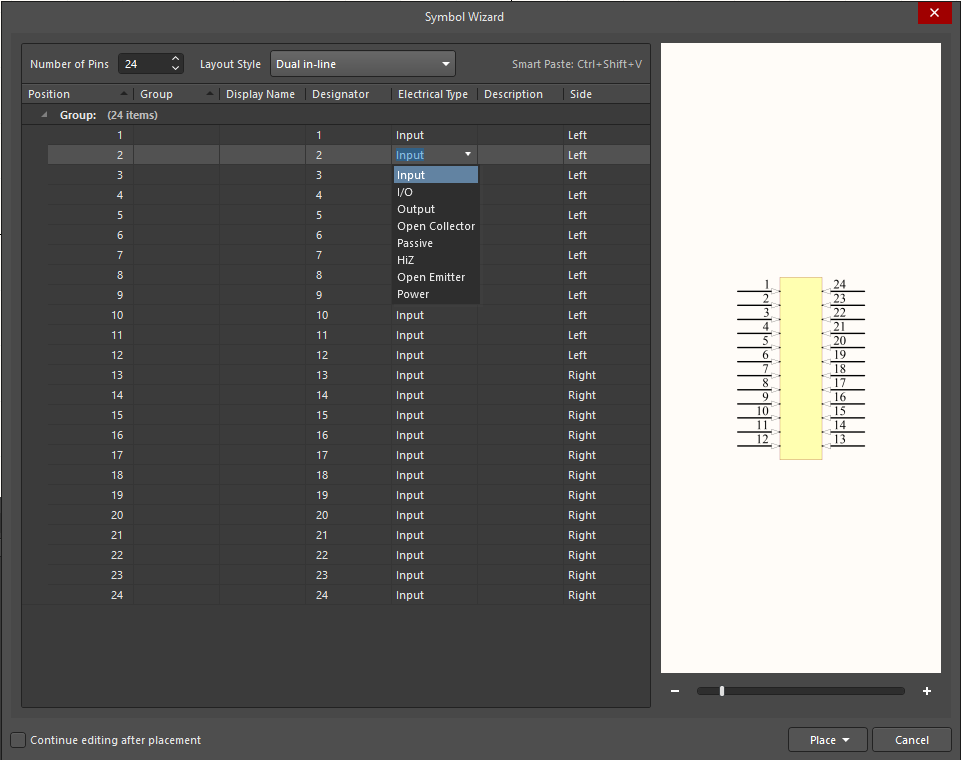The image size is (961, 760).
Task: Click the Description cell of pin 15
Action: [520, 415]
